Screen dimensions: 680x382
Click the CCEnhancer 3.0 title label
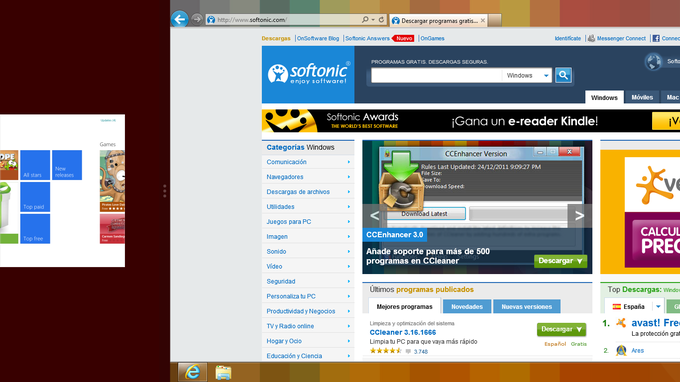pyautogui.click(x=395, y=235)
